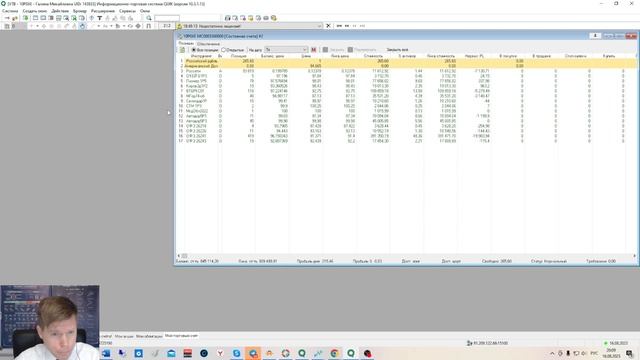
Task: Show hidden tray icons chevron
Action: (552, 353)
